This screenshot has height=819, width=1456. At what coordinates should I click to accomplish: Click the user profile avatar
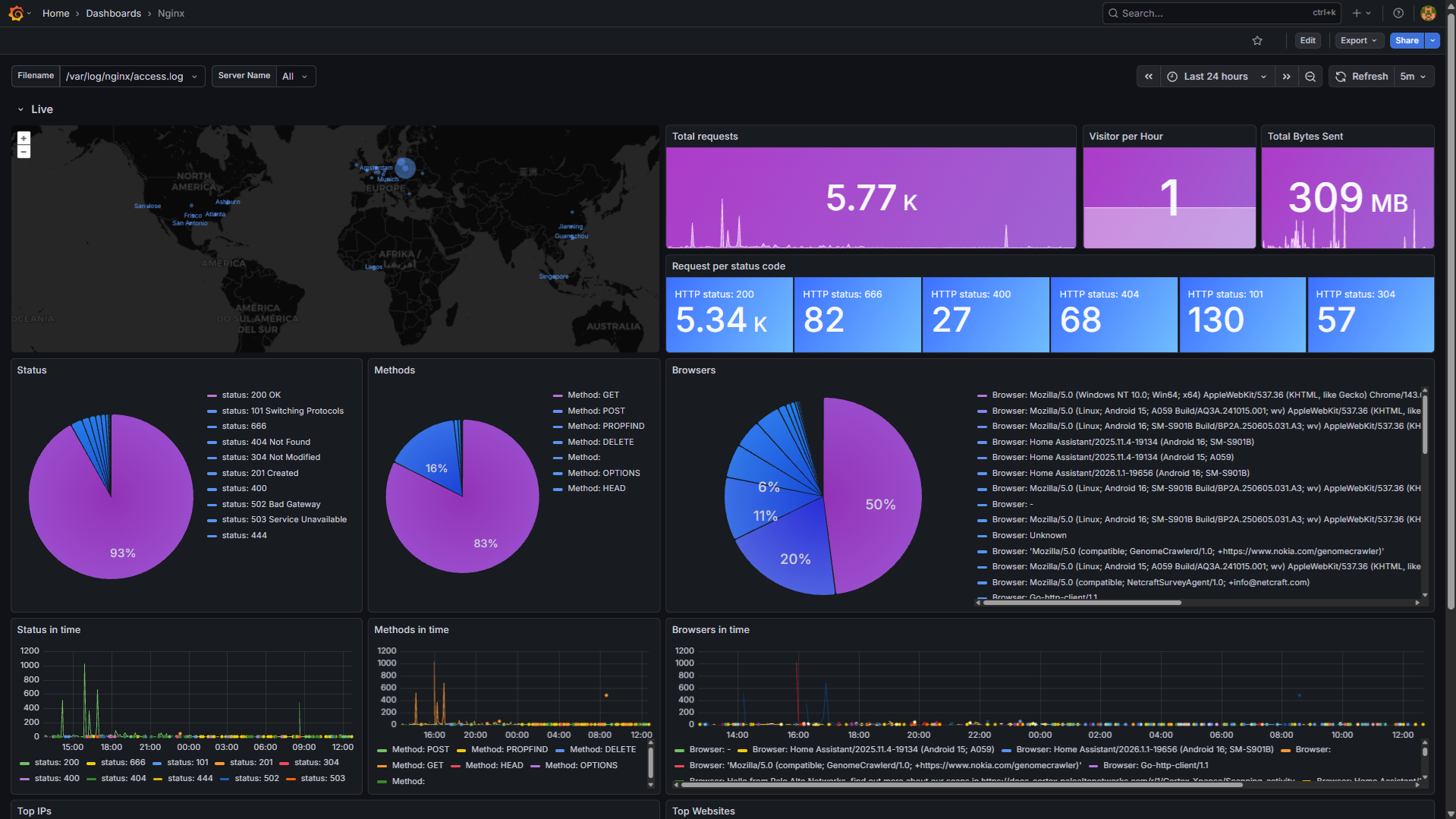tap(1428, 13)
